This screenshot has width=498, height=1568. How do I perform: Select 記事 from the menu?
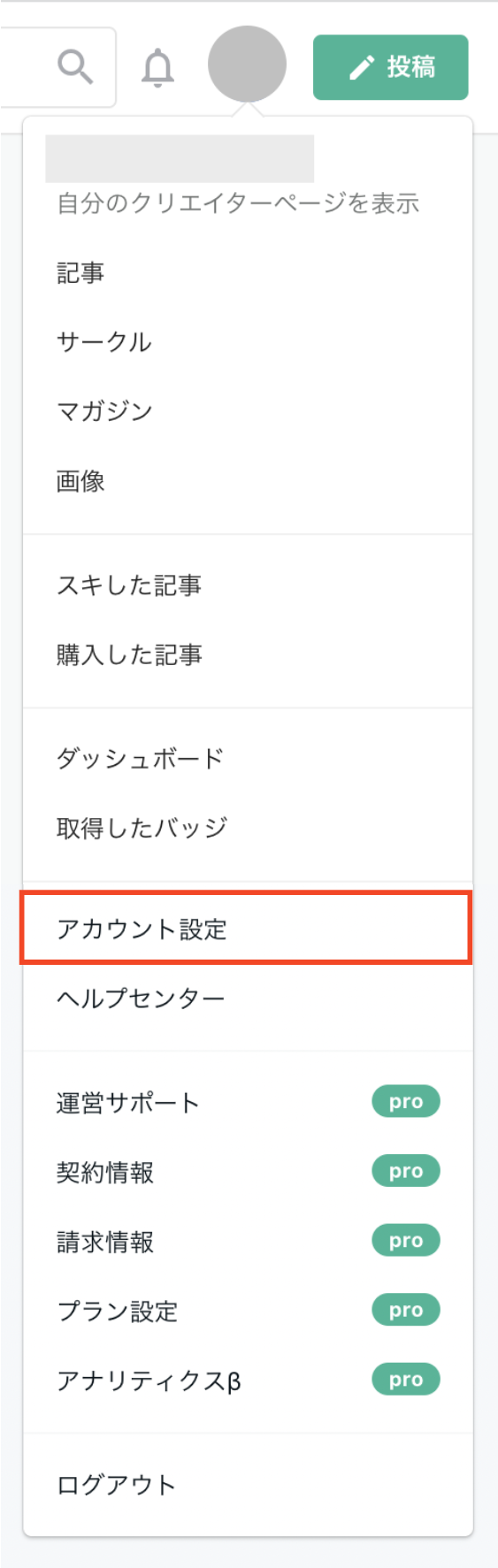click(248, 273)
